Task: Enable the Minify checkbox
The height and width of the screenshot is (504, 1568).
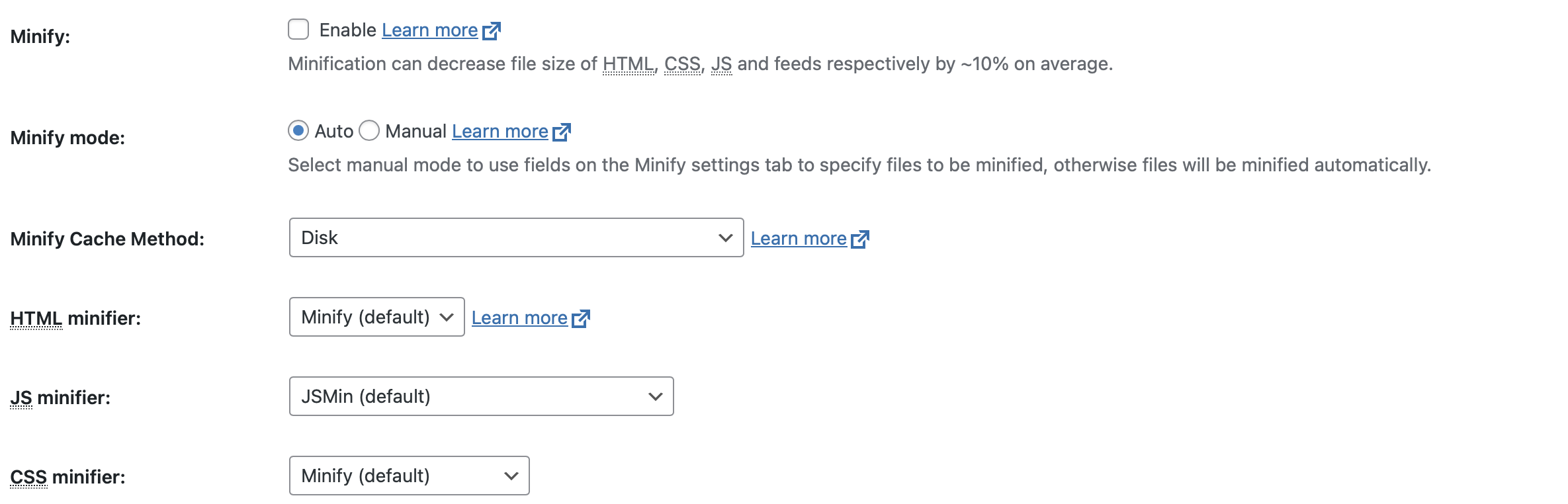Action: click(x=298, y=30)
